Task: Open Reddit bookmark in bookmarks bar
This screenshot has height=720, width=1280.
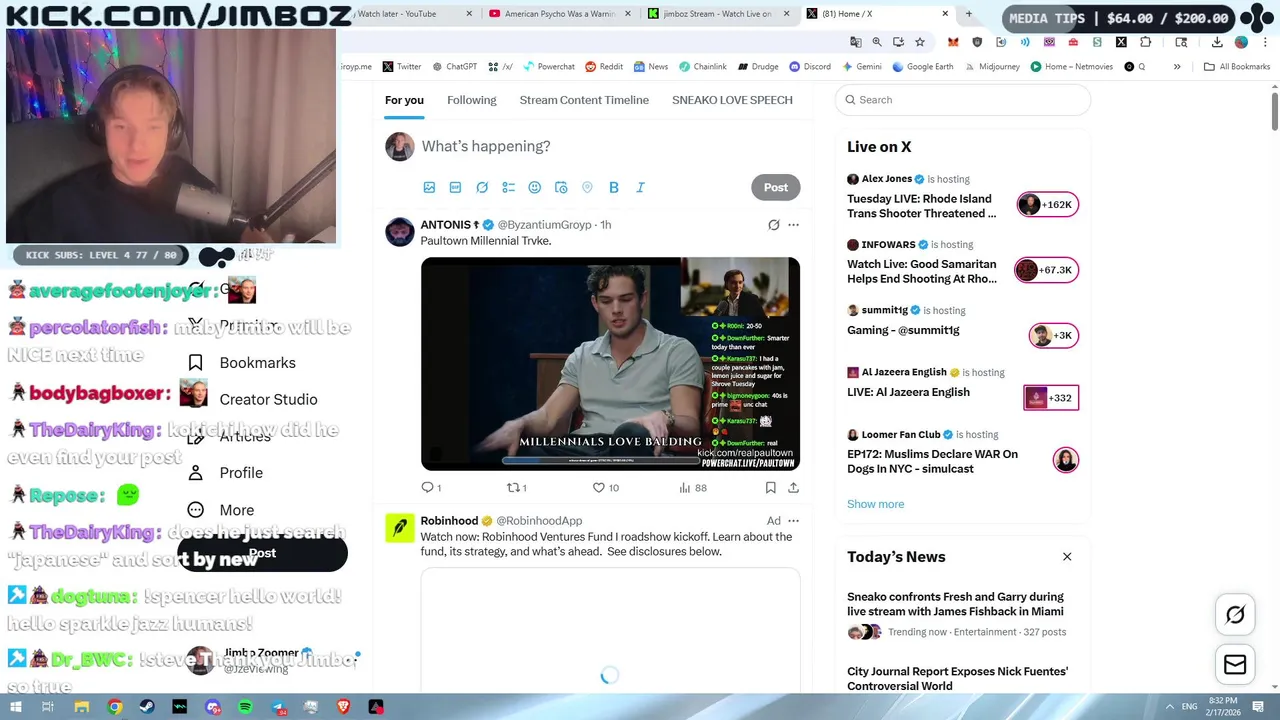Action: point(604,67)
